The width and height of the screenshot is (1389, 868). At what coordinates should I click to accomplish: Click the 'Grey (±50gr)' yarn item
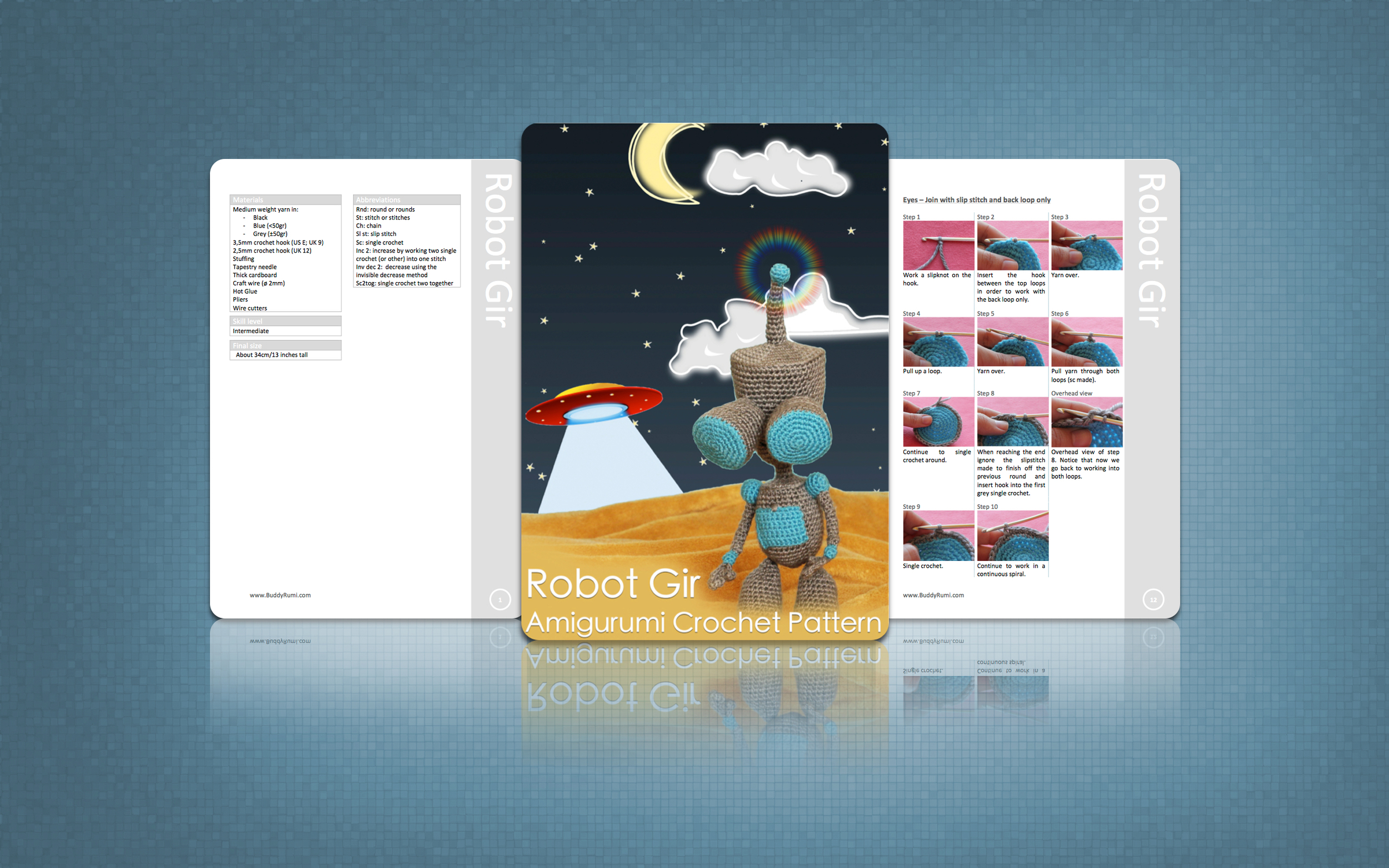(x=271, y=234)
